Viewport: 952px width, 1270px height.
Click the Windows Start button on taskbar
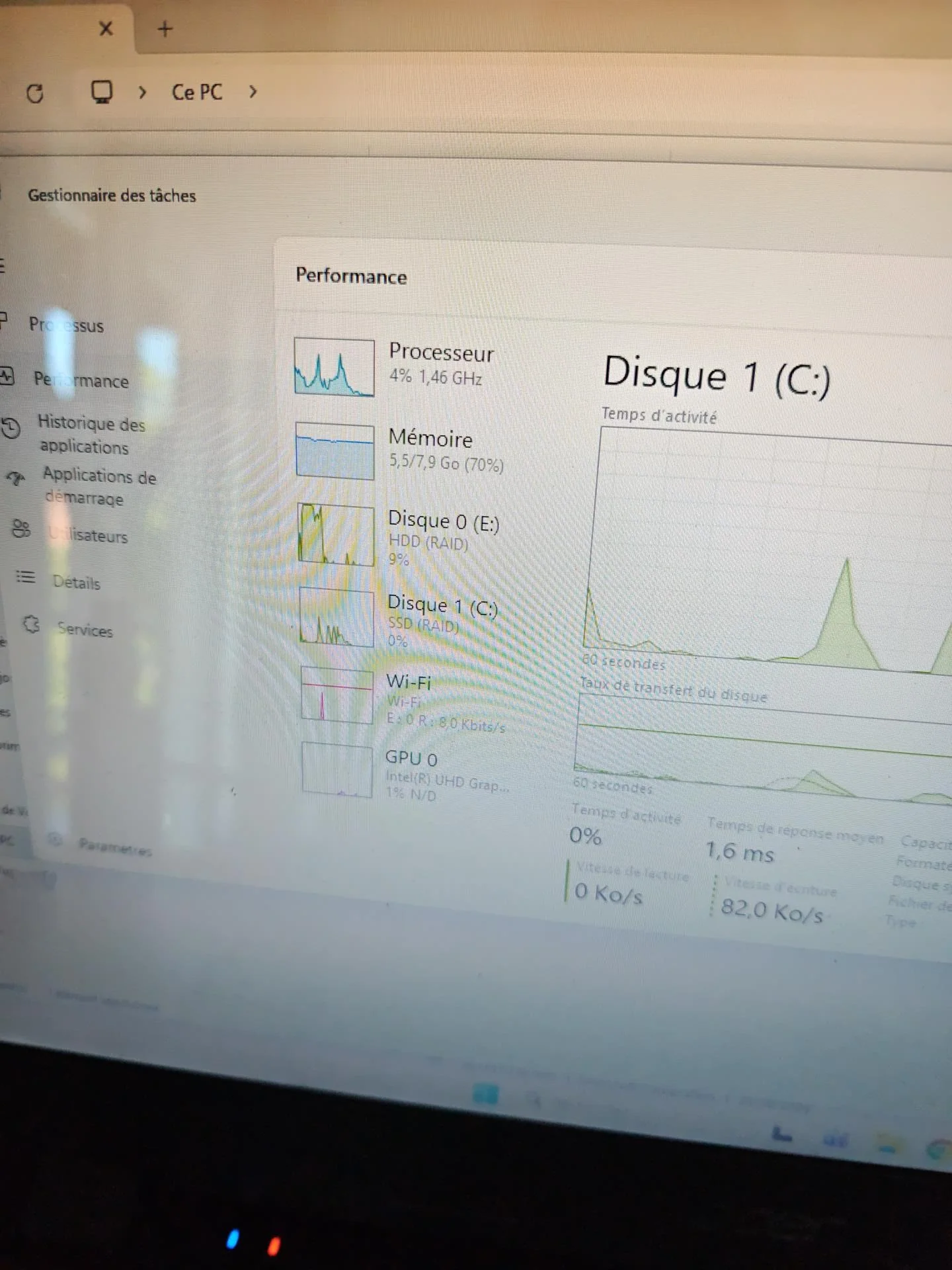(486, 1095)
